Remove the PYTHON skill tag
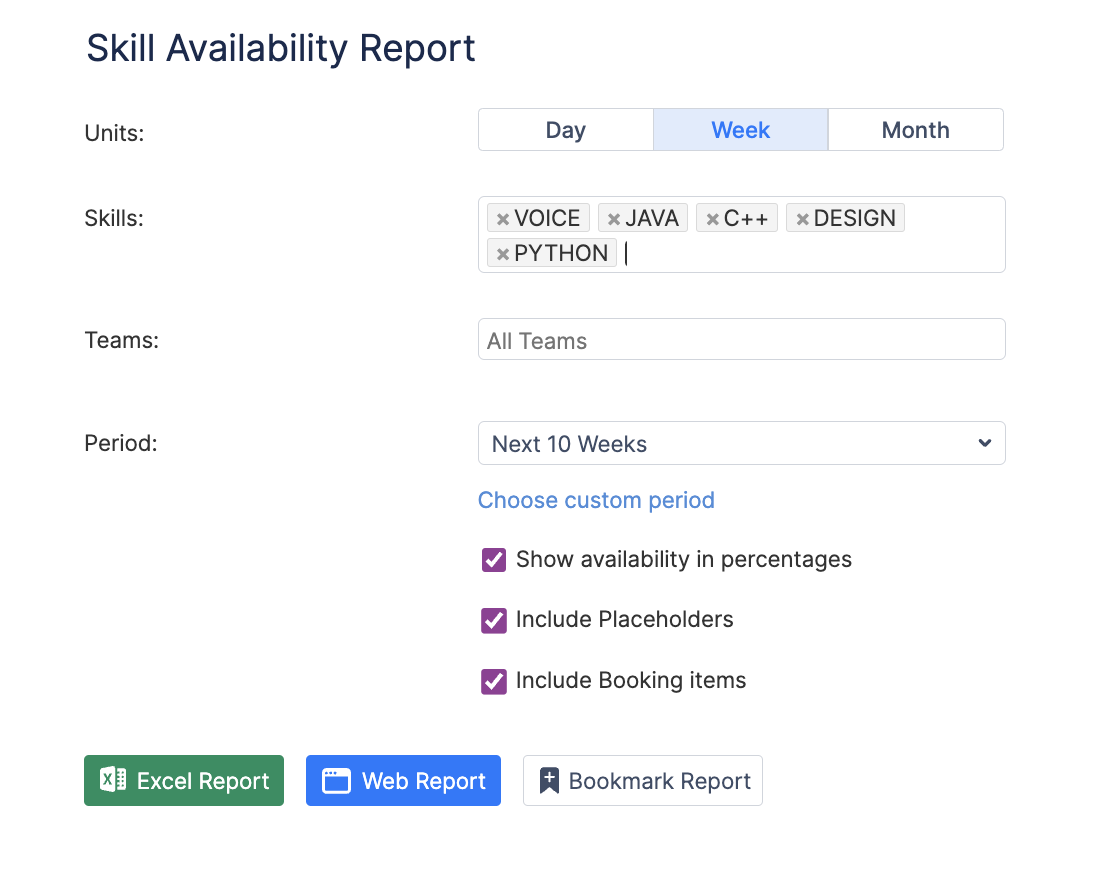The image size is (1094, 880). point(503,254)
